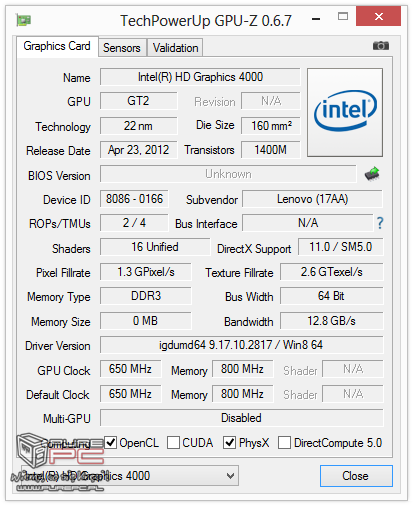The height and width of the screenshot is (508, 416).
Task: Open the graphics card selection dropdown
Action: pos(130,476)
